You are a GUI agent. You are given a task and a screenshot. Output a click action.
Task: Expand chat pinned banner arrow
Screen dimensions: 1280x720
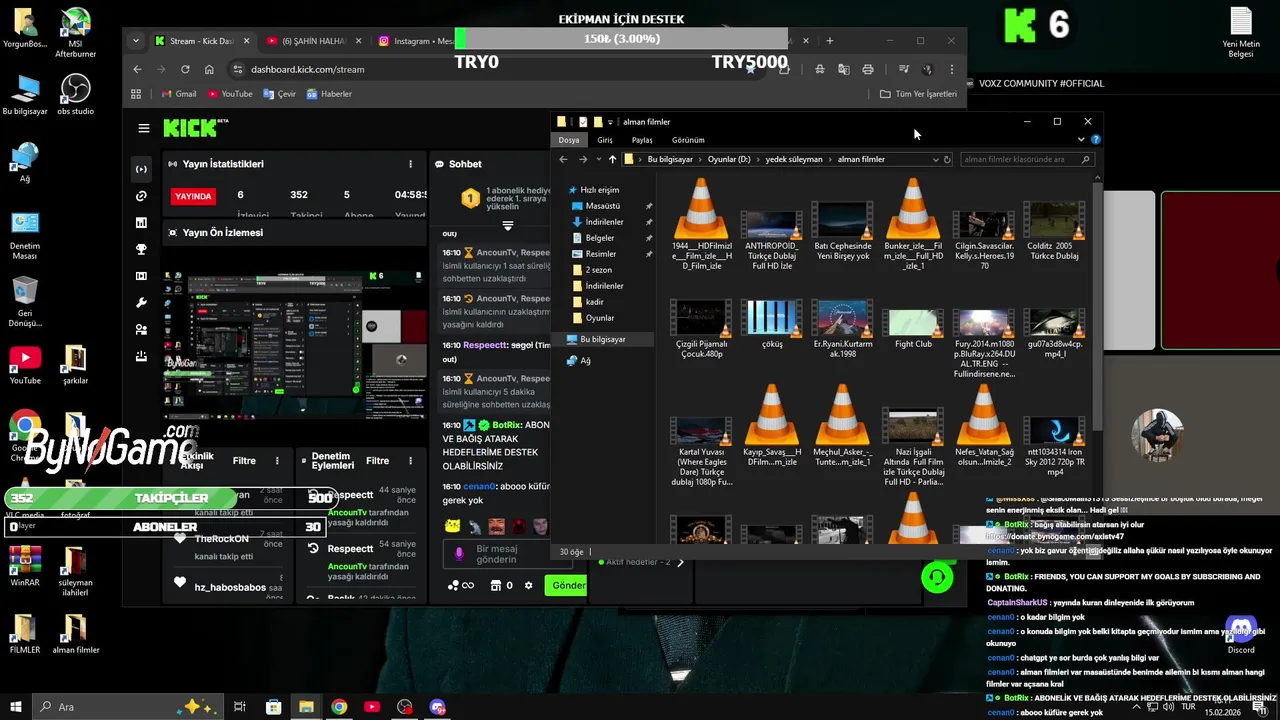[x=508, y=226]
